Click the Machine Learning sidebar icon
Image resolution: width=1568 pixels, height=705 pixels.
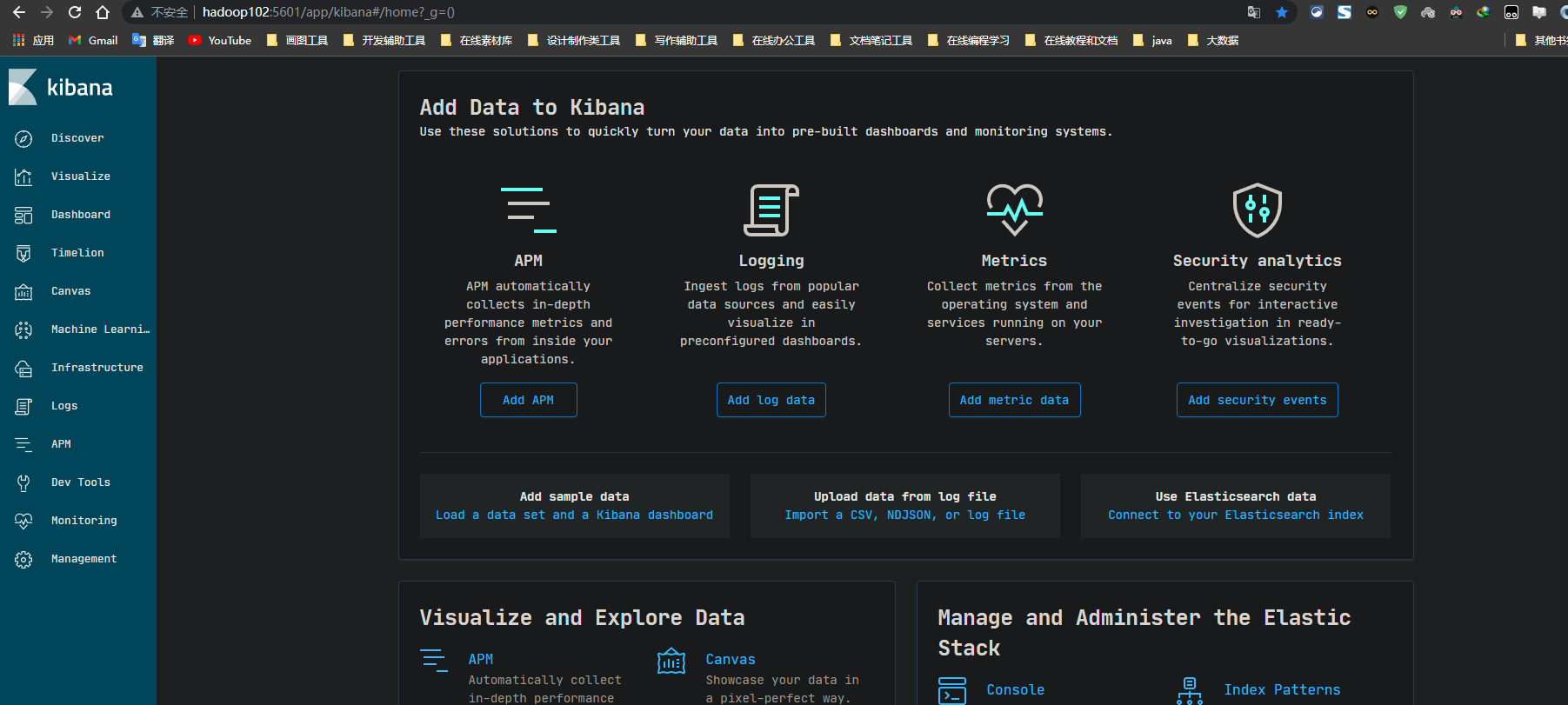click(x=23, y=329)
